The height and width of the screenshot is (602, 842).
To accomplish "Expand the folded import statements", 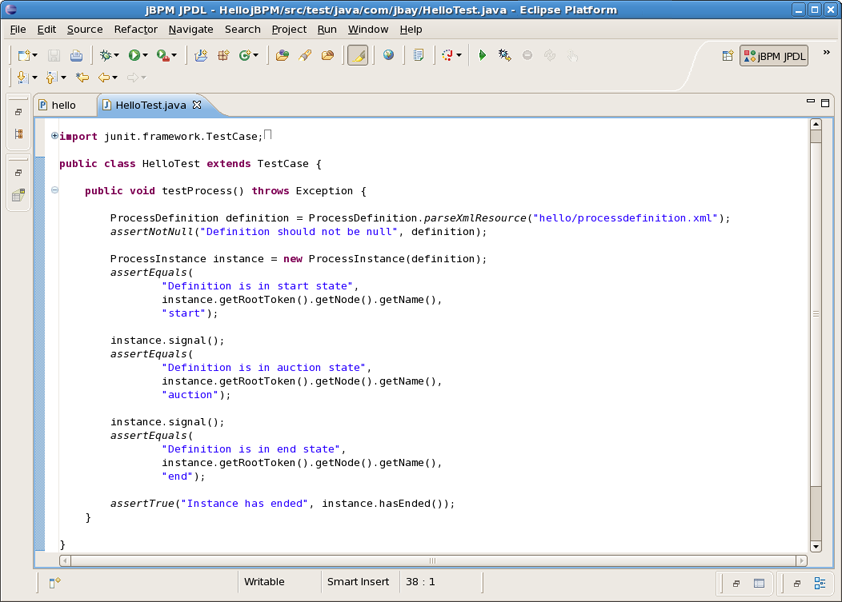I will coord(55,136).
